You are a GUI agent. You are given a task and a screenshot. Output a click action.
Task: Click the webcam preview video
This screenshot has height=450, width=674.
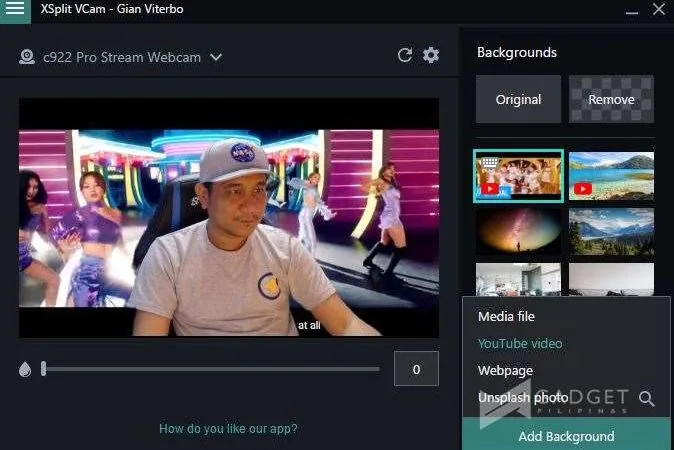coord(229,217)
